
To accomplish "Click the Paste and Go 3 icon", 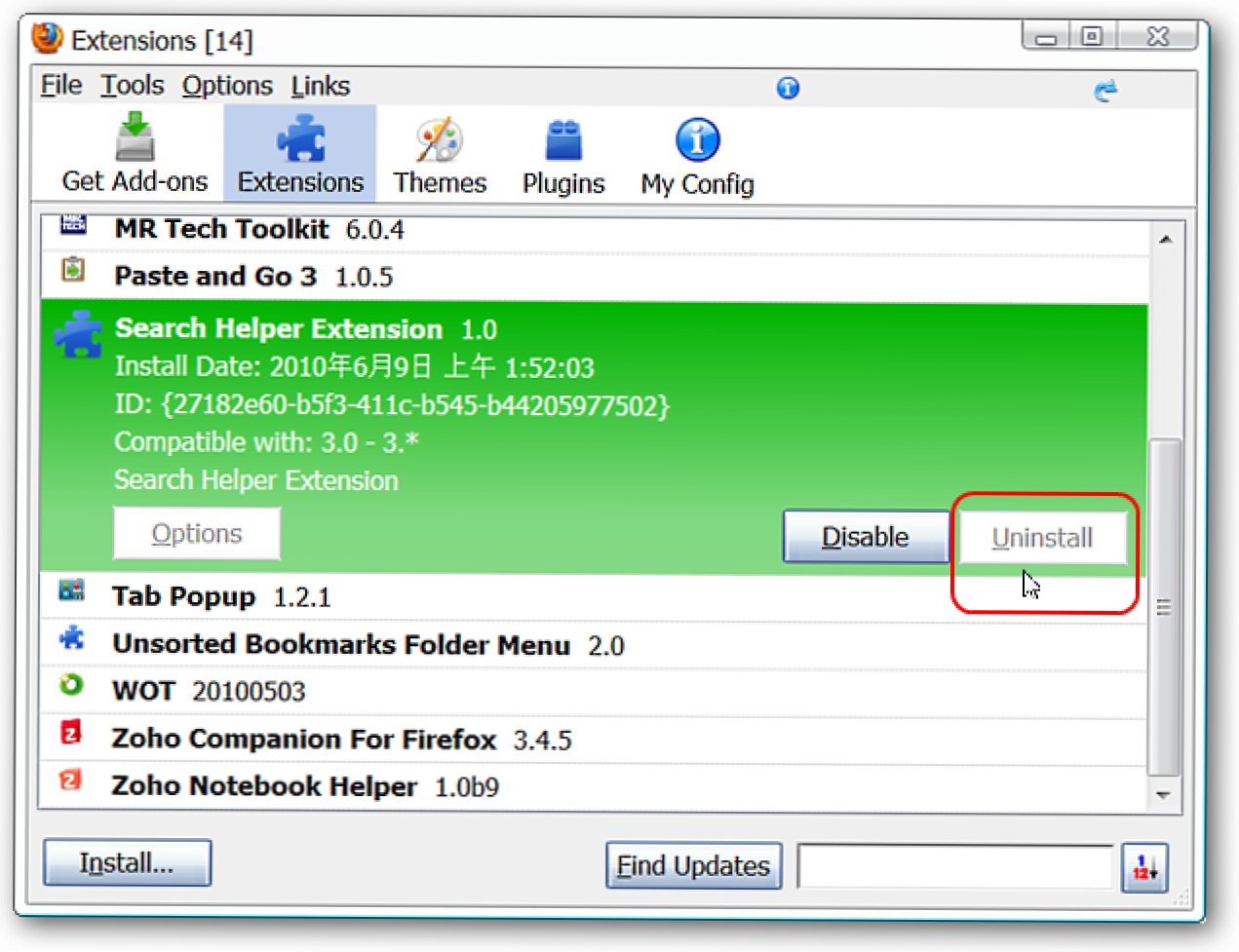I will click(x=73, y=269).
